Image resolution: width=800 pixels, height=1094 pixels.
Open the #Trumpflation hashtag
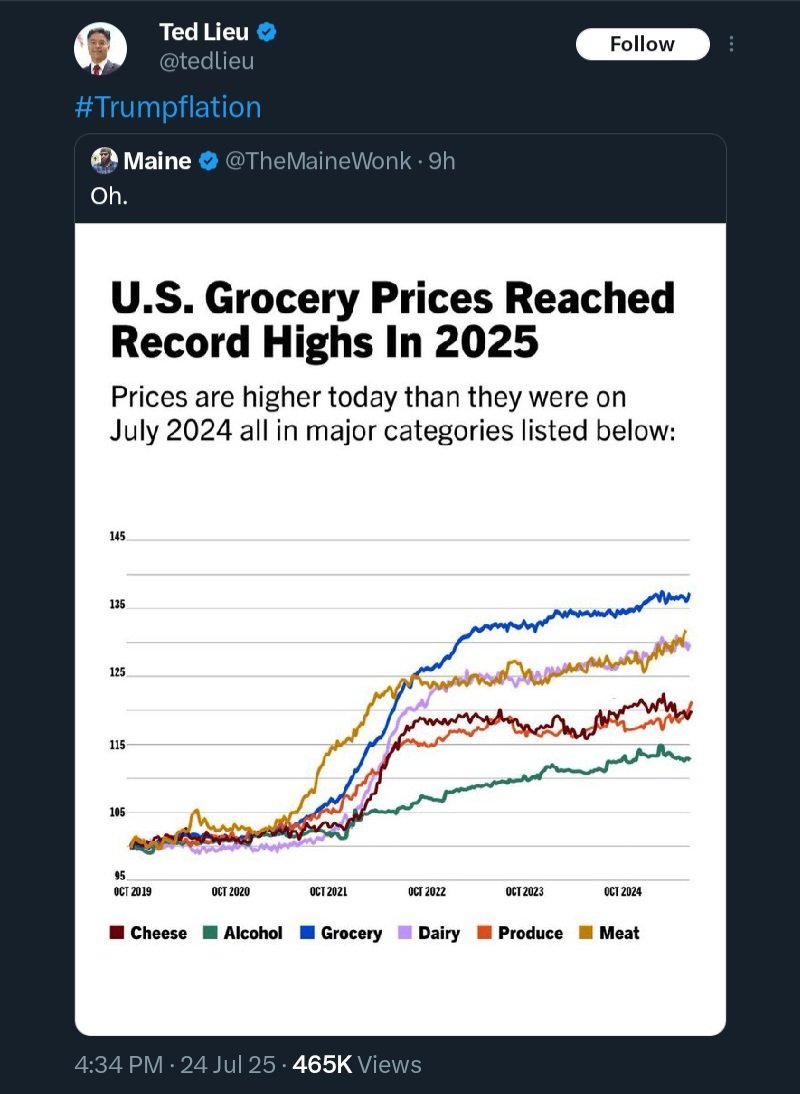click(168, 107)
